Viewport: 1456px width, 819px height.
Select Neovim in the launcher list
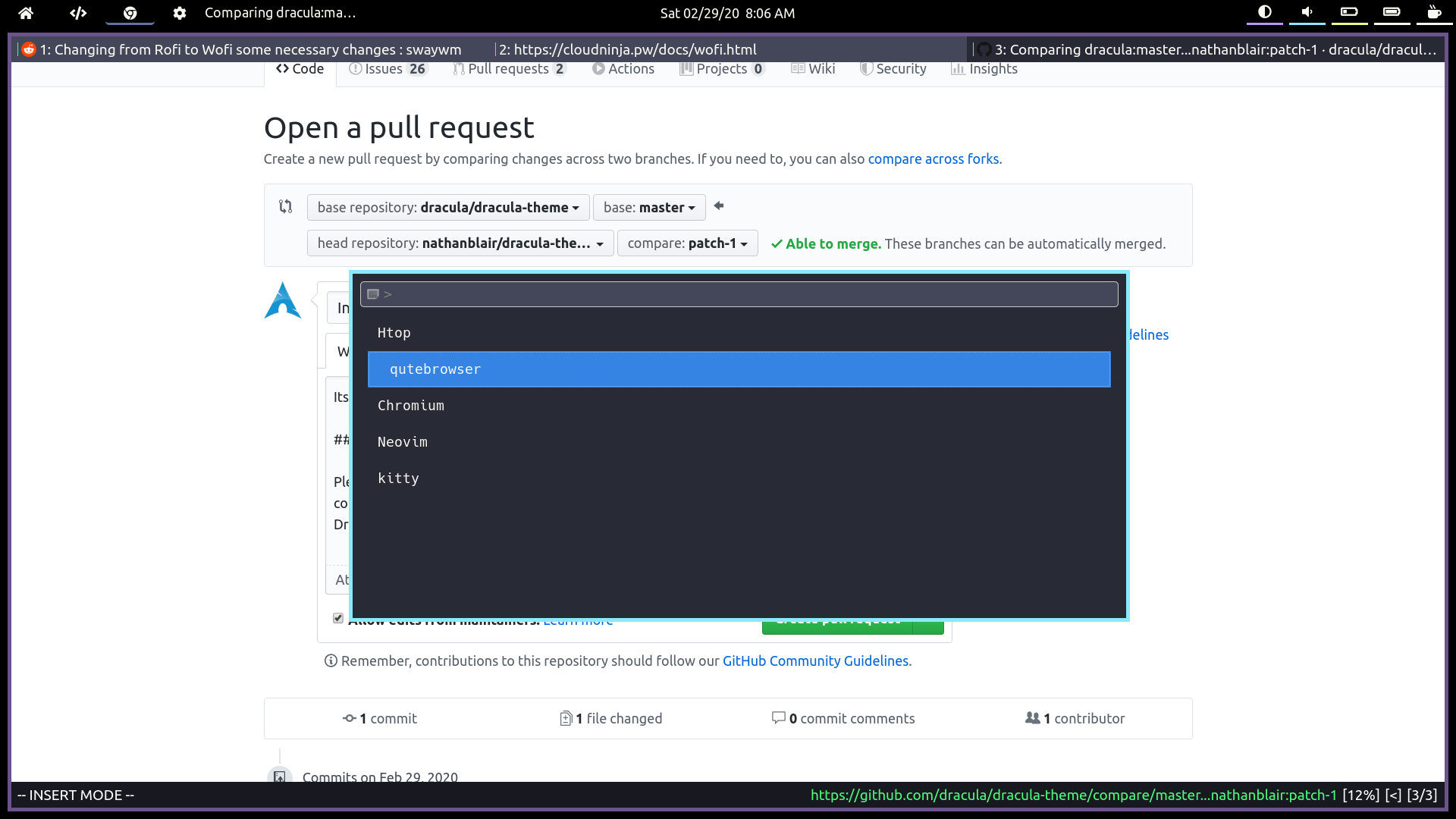click(402, 441)
